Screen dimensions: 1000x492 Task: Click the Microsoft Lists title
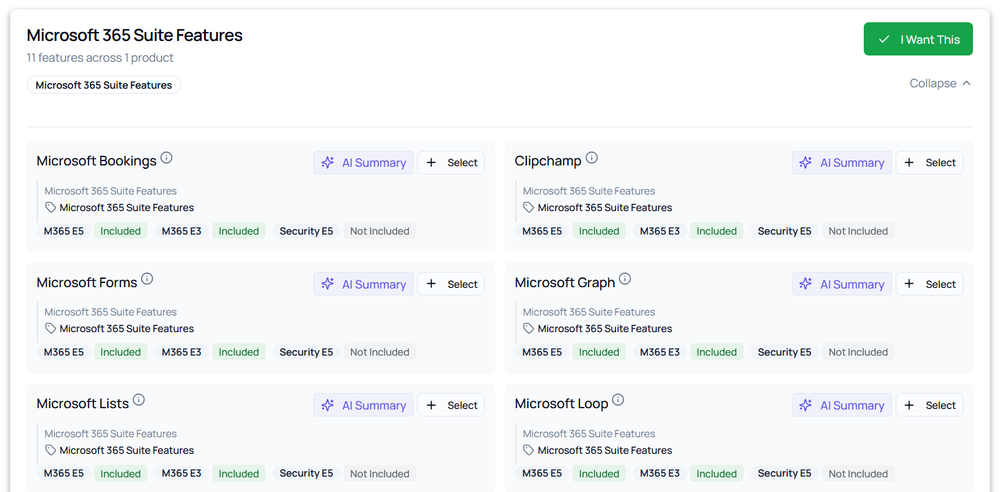click(x=82, y=403)
